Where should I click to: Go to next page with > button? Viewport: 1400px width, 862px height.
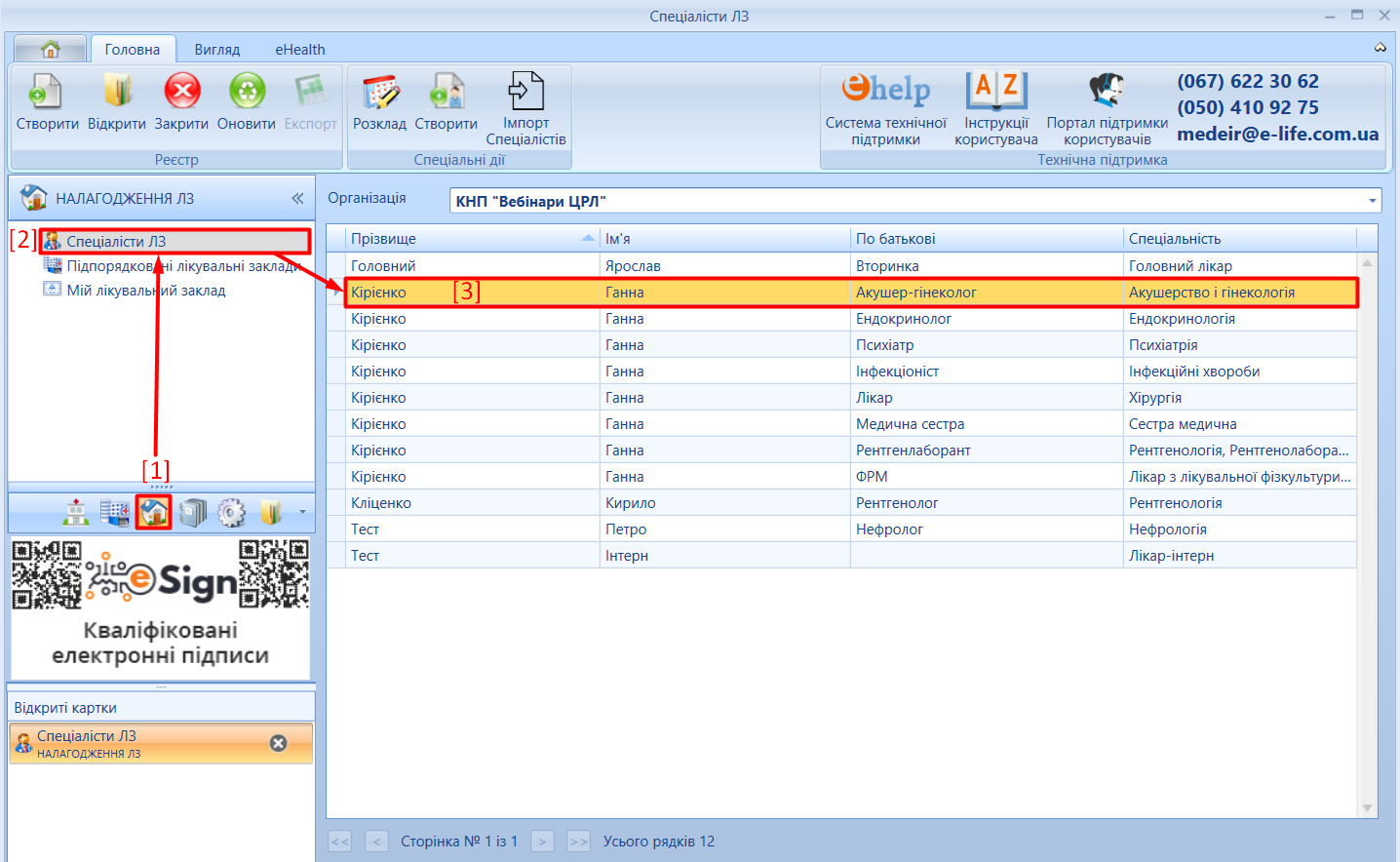point(542,842)
